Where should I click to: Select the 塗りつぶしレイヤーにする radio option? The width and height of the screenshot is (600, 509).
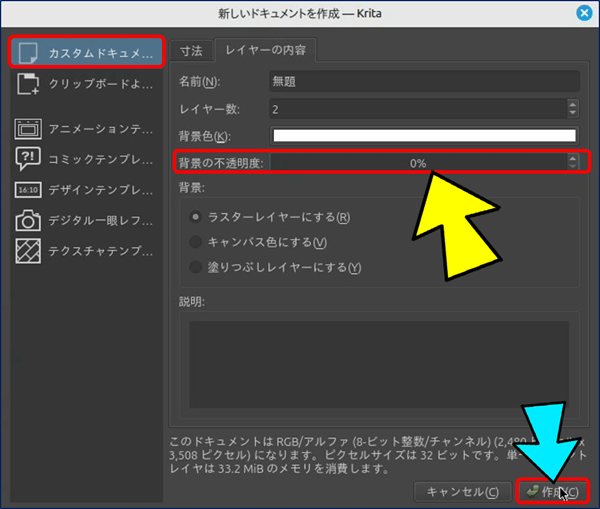(x=197, y=267)
